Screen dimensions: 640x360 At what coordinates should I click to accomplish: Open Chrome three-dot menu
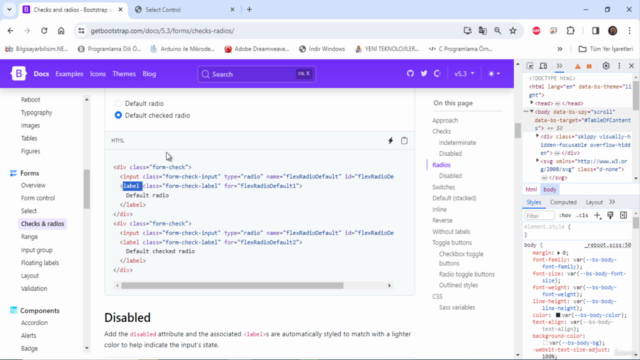click(x=630, y=31)
